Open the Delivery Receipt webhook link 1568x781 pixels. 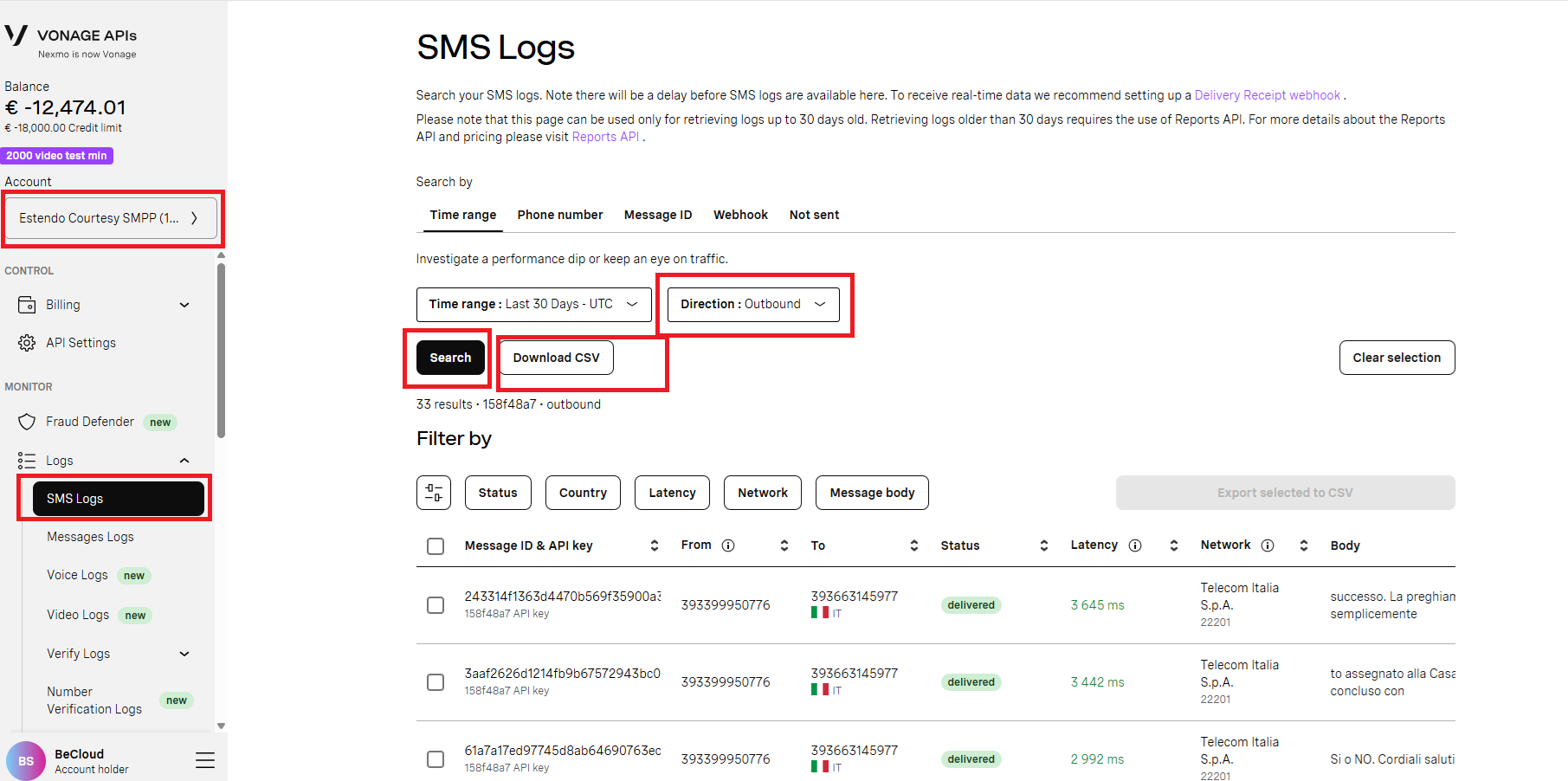(1267, 95)
